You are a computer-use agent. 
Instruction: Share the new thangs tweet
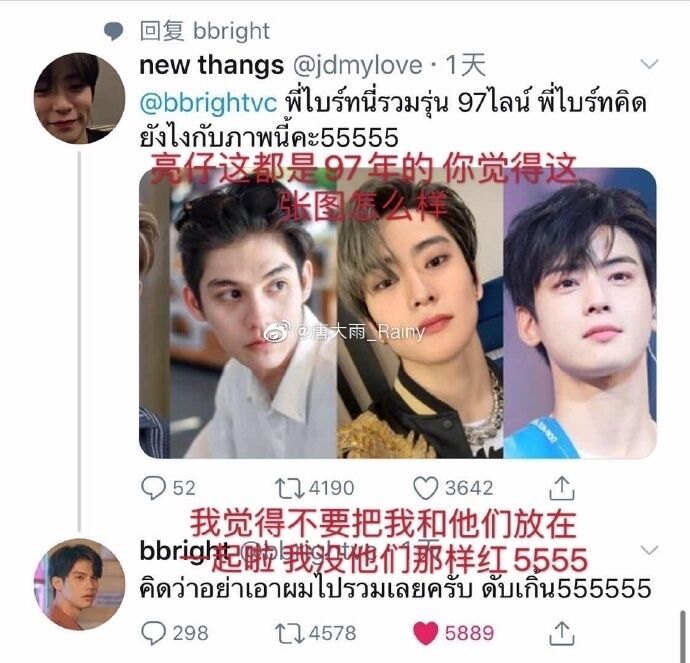pyautogui.click(x=562, y=487)
